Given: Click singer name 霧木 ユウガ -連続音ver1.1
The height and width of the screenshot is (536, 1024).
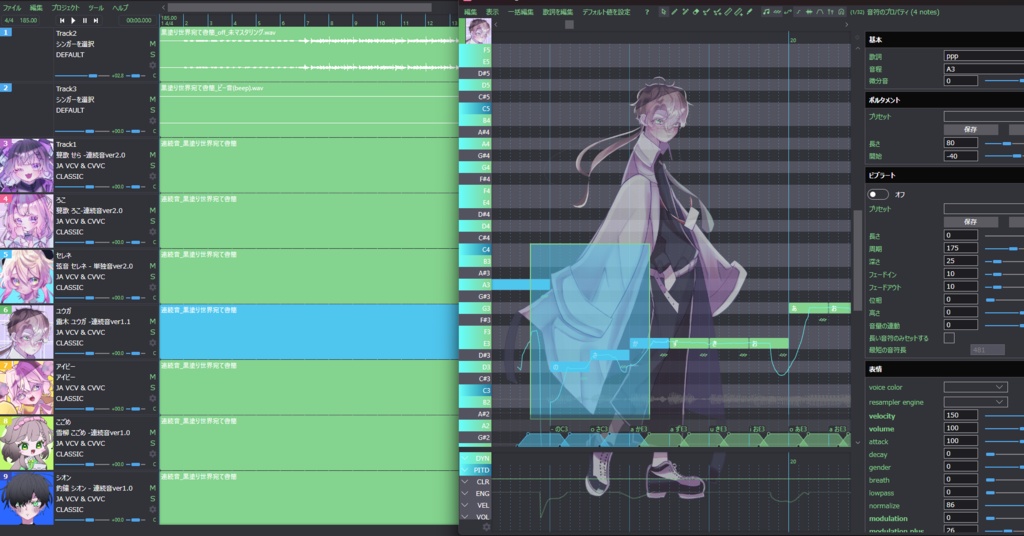Looking at the screenshot, I should click(x=93, y=321).
